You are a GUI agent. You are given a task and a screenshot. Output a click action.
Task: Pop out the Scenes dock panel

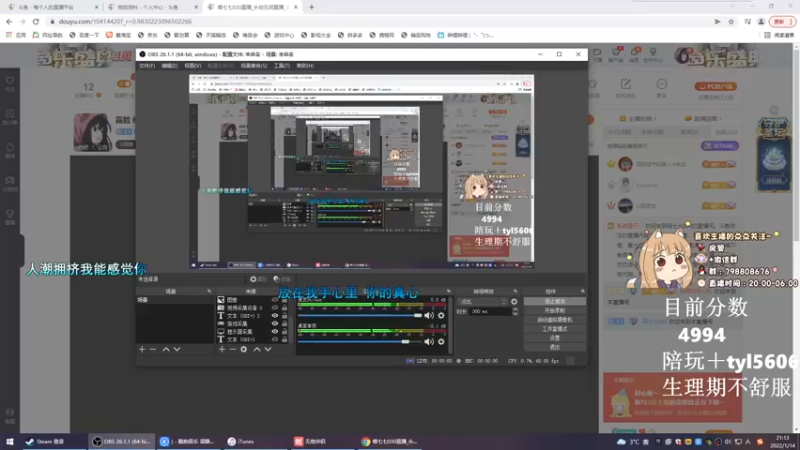pyautogui.click(x=209, y=291)
